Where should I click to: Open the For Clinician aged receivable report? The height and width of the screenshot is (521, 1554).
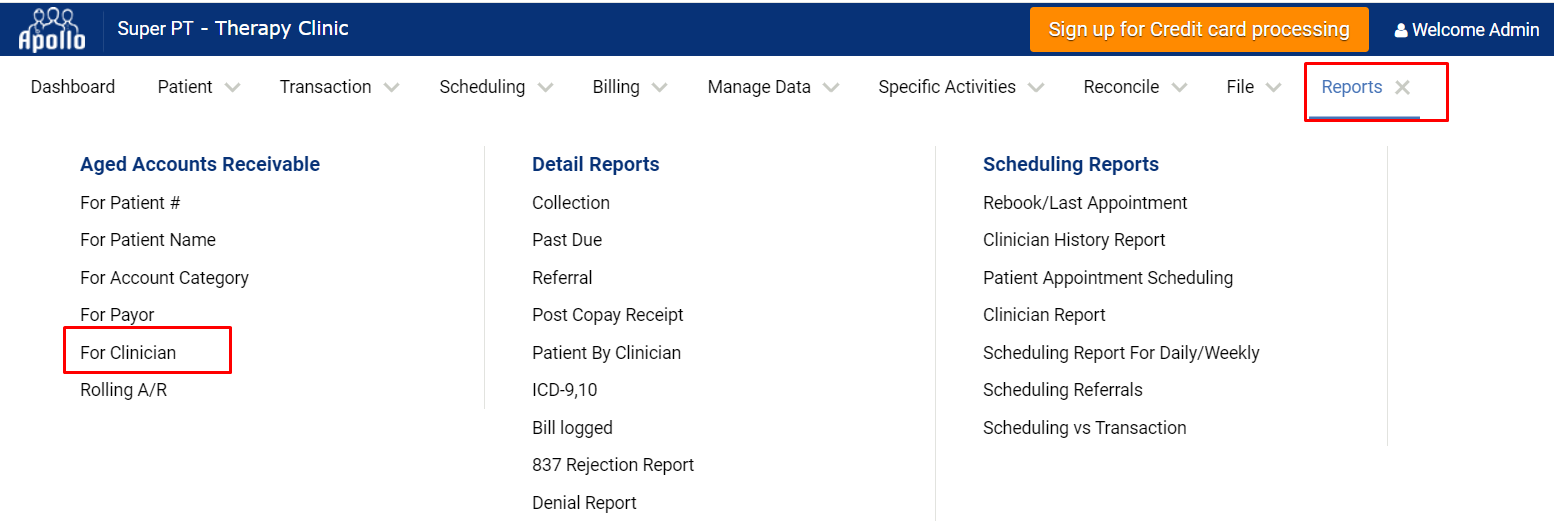pyautogui.click(x=128, y=352)
